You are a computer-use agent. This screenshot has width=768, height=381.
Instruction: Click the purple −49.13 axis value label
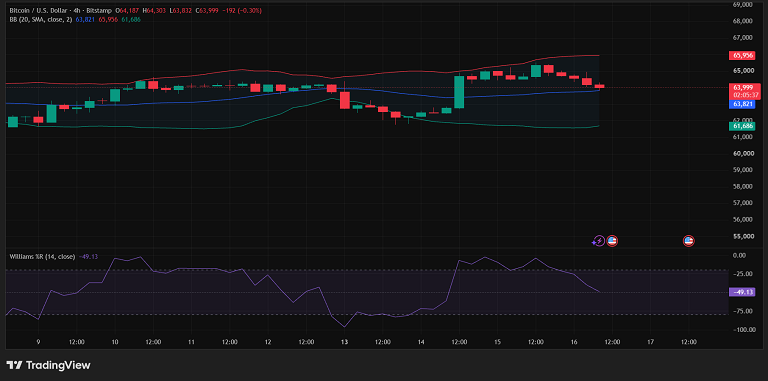743,292
